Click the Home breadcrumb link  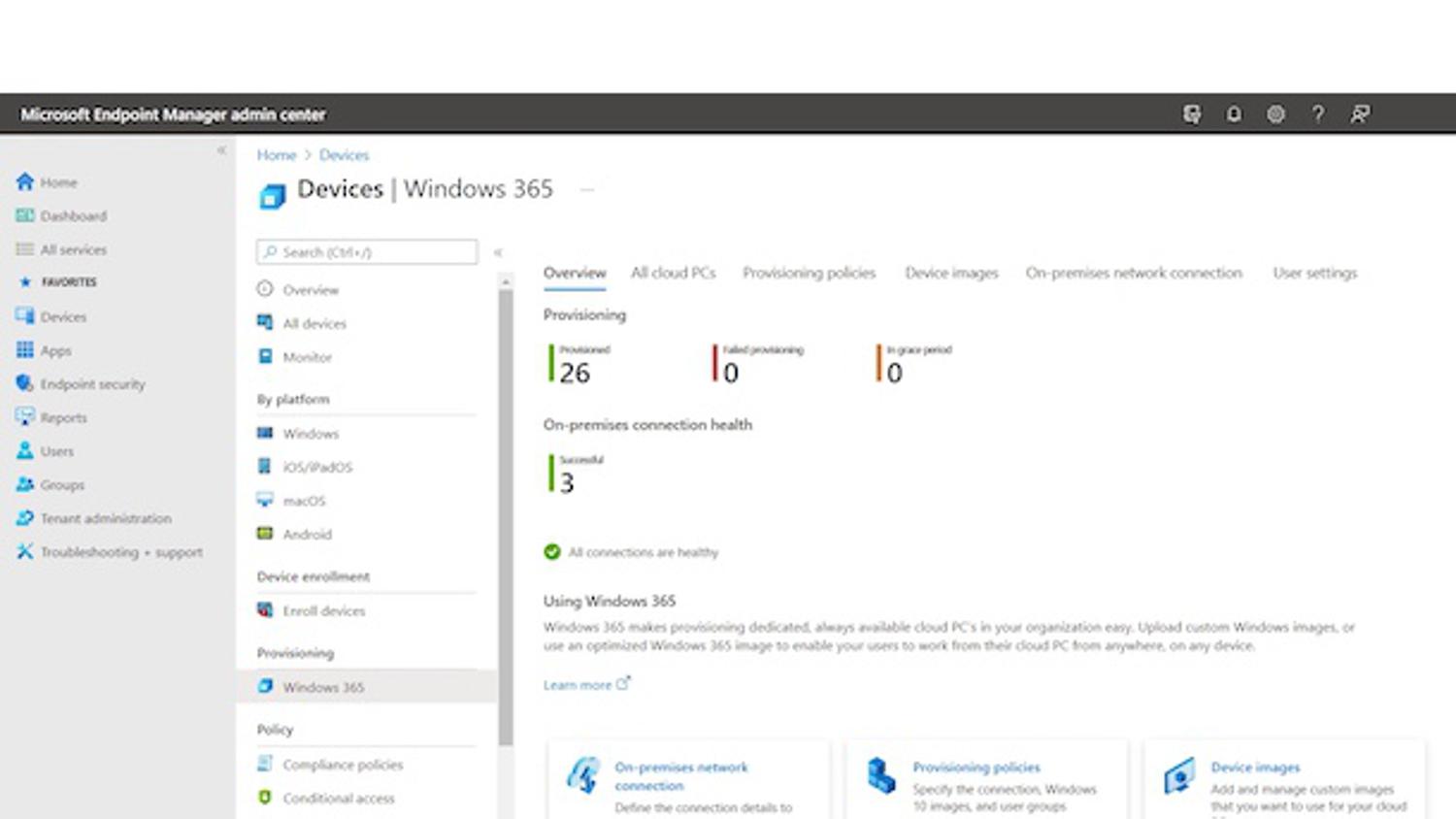tap(277, 155)
